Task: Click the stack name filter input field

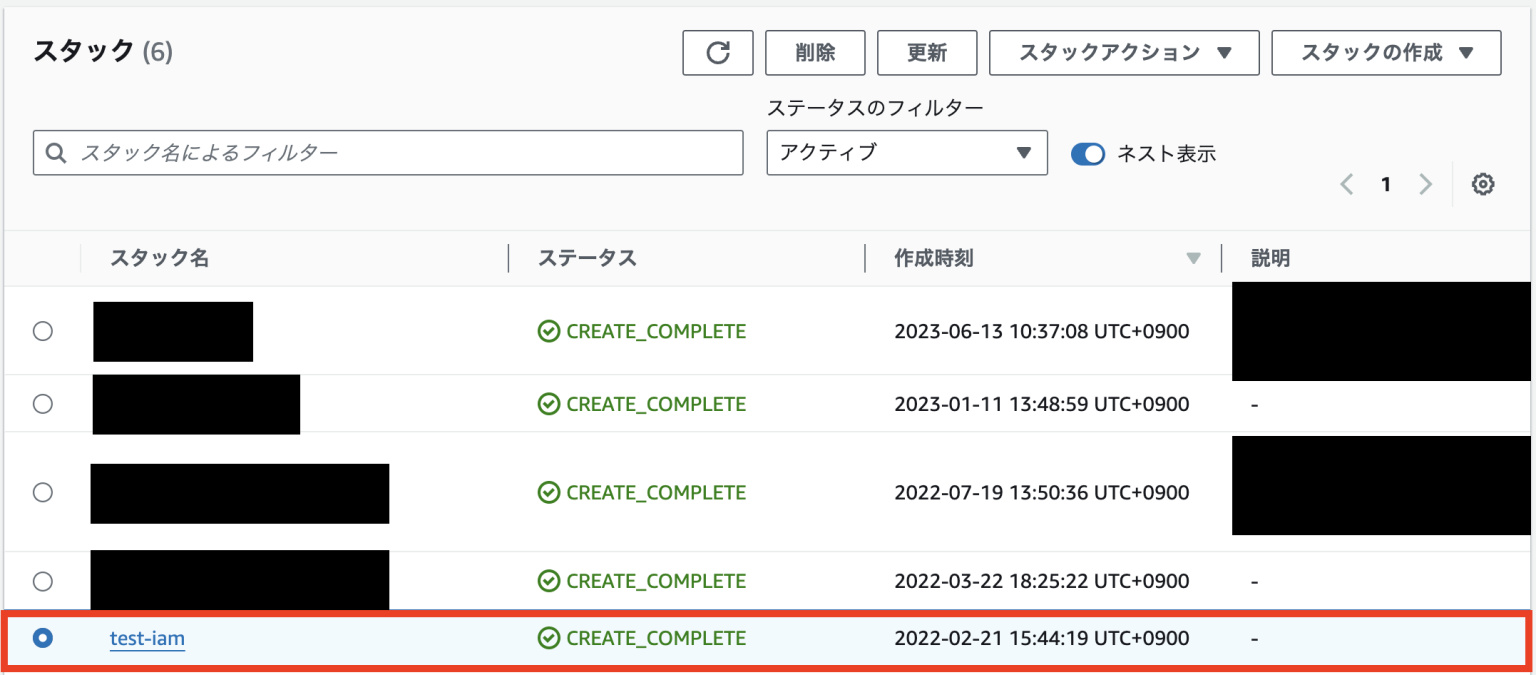Action: (388, 152)
